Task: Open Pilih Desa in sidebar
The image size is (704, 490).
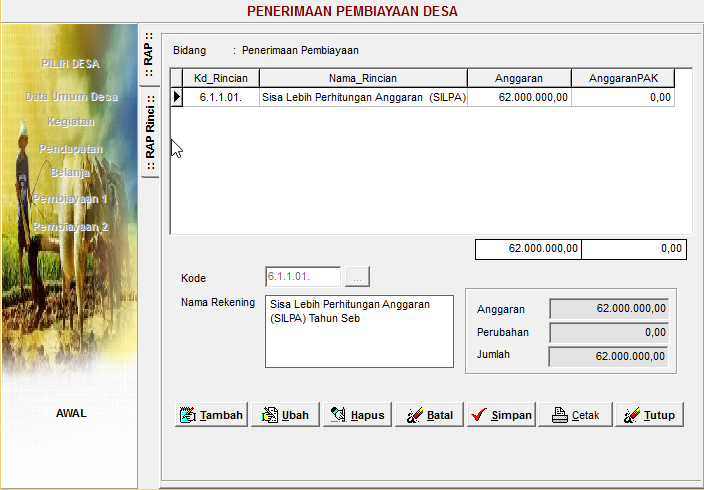Action: pos(70,64)
